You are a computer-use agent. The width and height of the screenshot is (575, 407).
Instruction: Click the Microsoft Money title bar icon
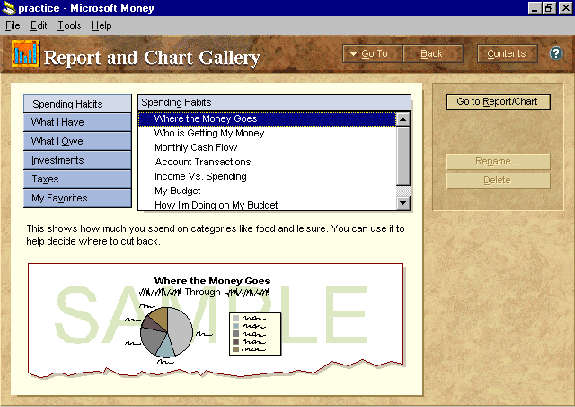pos(8,8)
